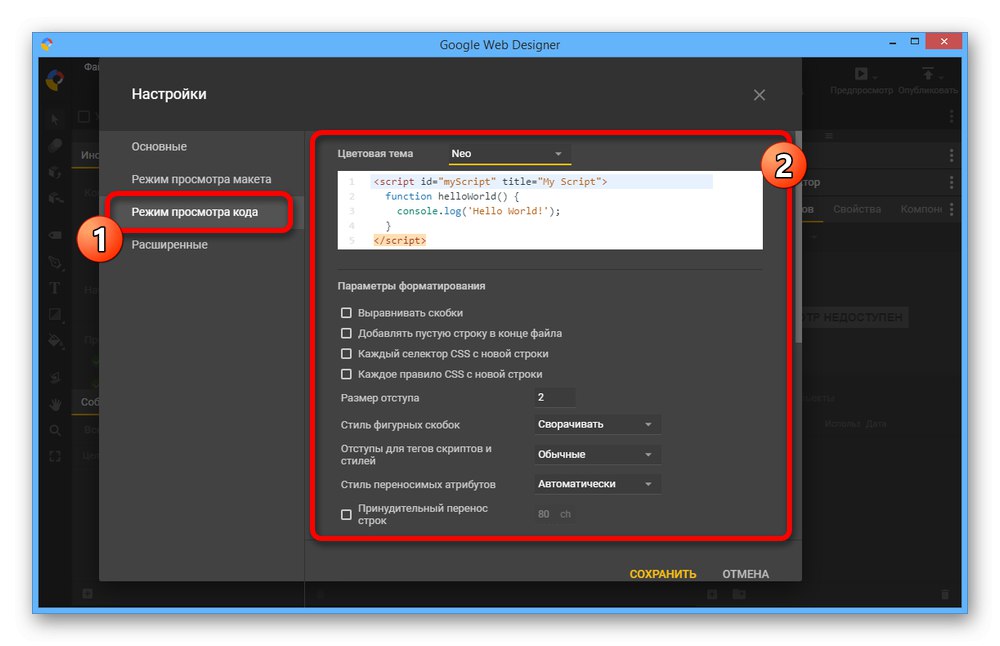Image resolution: width=1000 pixels, height=646 pixels.
Task: Click the Стиль переносимых атрибутов label
Action: (418, 485)
